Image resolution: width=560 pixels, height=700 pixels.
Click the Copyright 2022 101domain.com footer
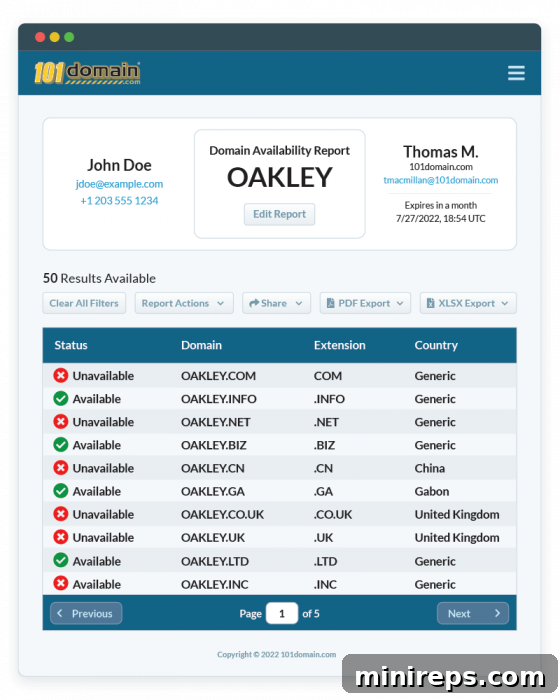[x=276, y=654]
